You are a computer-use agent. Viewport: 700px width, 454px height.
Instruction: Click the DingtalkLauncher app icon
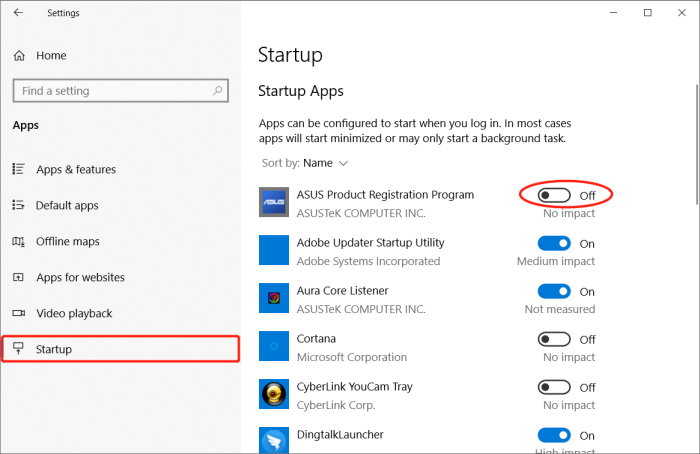[274, 440]
